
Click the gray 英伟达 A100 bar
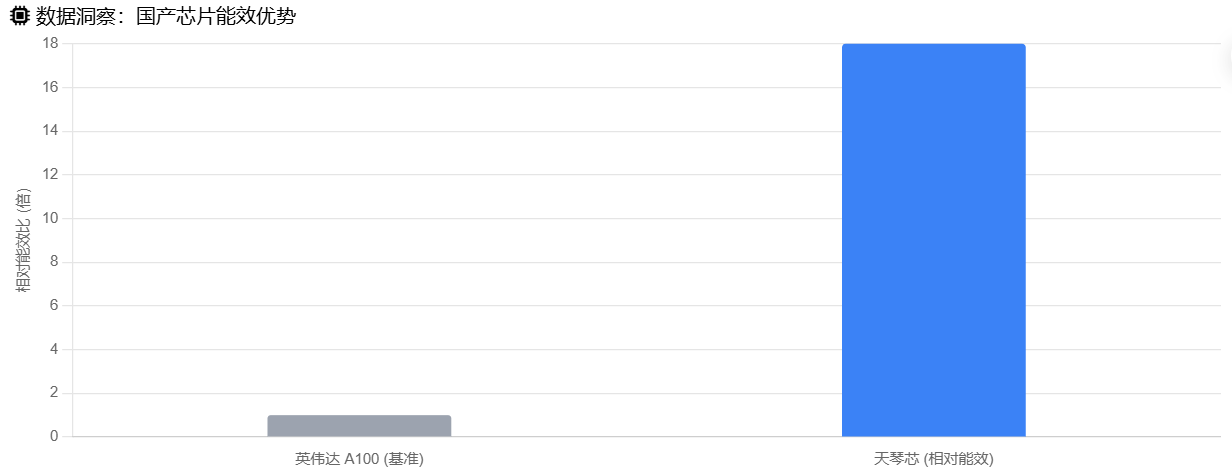tap(359, 426)
